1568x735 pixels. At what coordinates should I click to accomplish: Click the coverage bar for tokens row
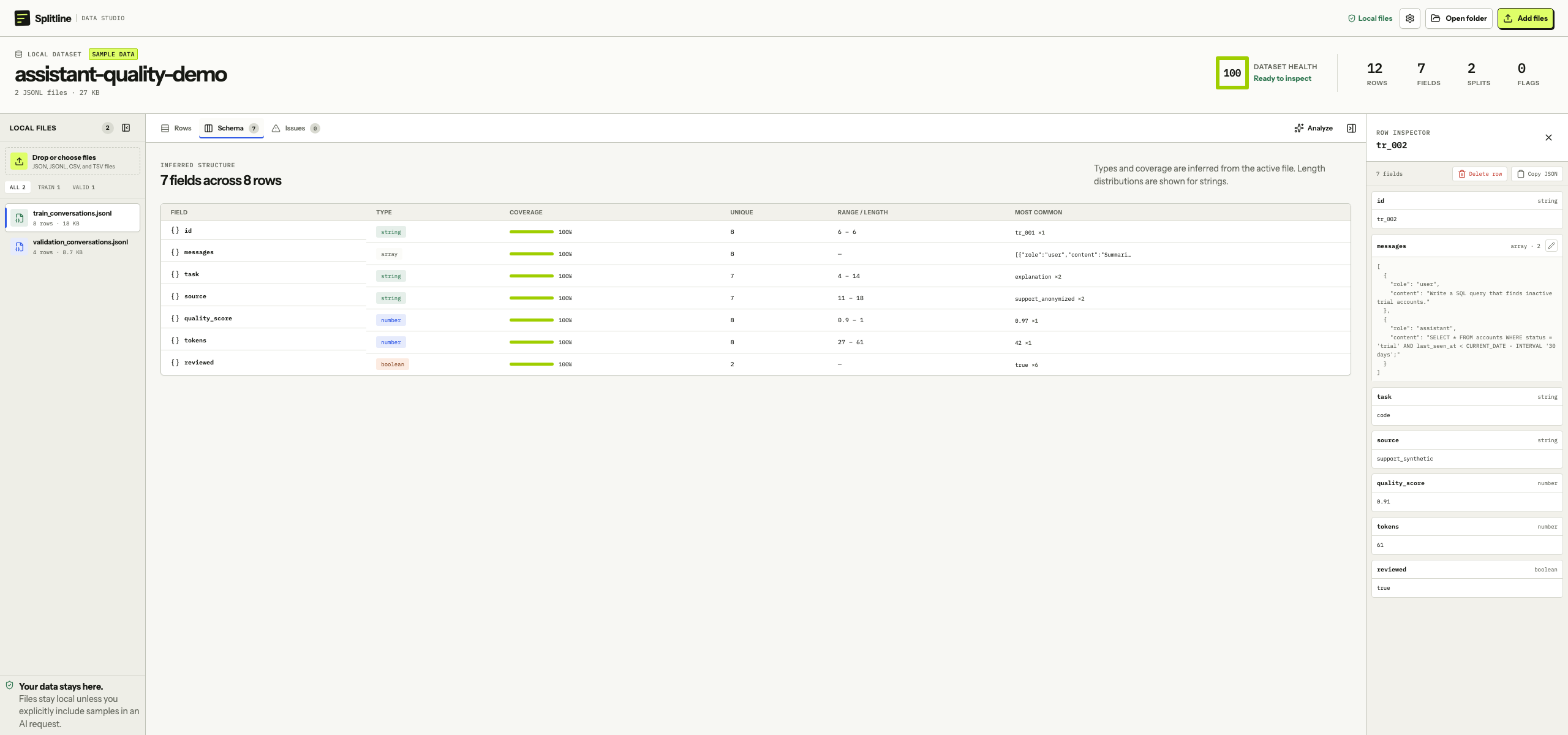(531, 342)
